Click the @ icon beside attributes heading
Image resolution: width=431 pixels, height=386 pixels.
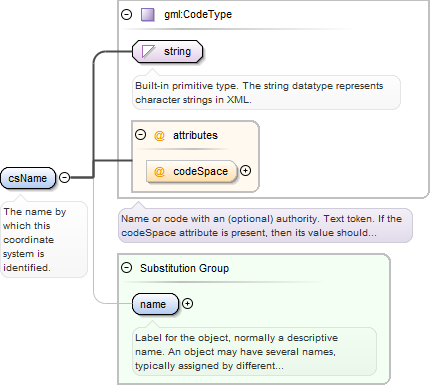[159, 135]
